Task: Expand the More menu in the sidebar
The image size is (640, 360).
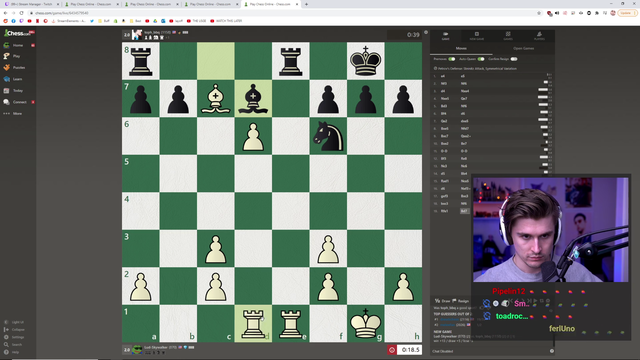Action: coord(17,113)
